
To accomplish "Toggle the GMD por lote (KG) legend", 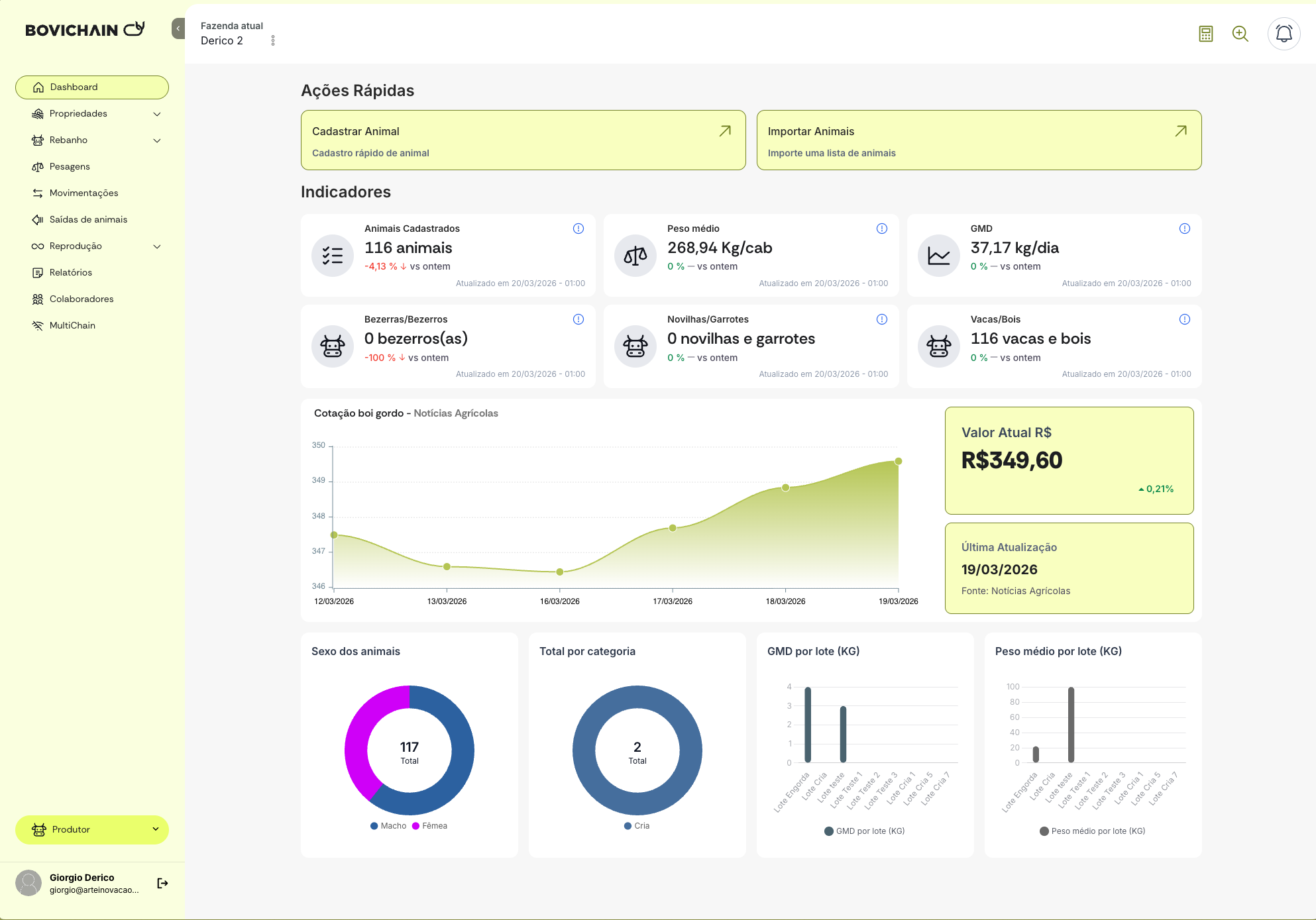I will point(865,831).
